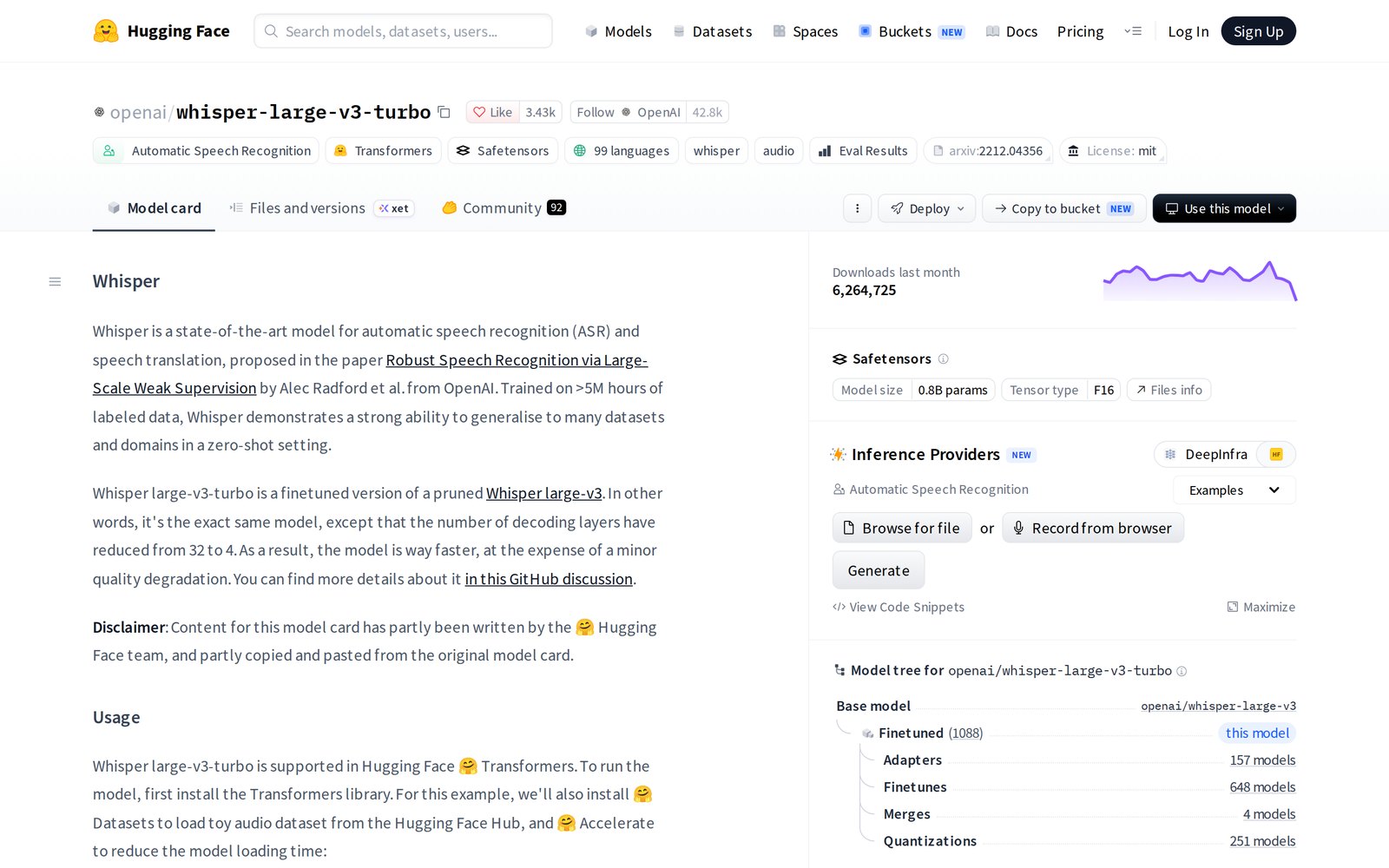Switch to Files and versions tab
Image resolution: width=1389 pixels, height=868 pixels.
point(321,208)
